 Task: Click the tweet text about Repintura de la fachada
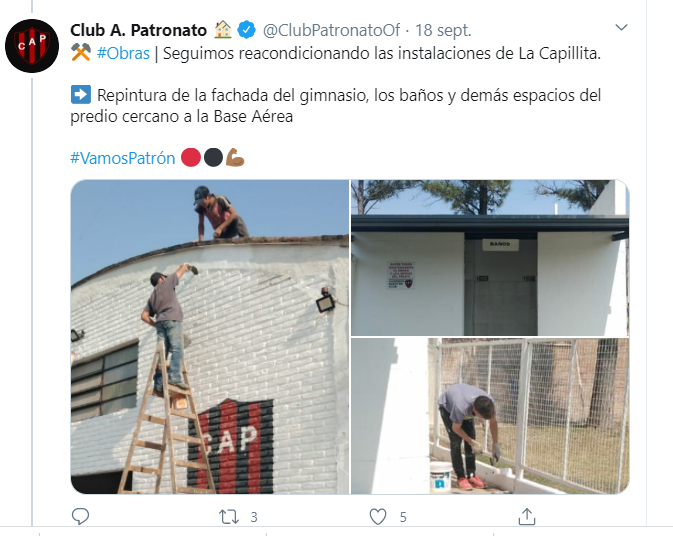(336, 106)
